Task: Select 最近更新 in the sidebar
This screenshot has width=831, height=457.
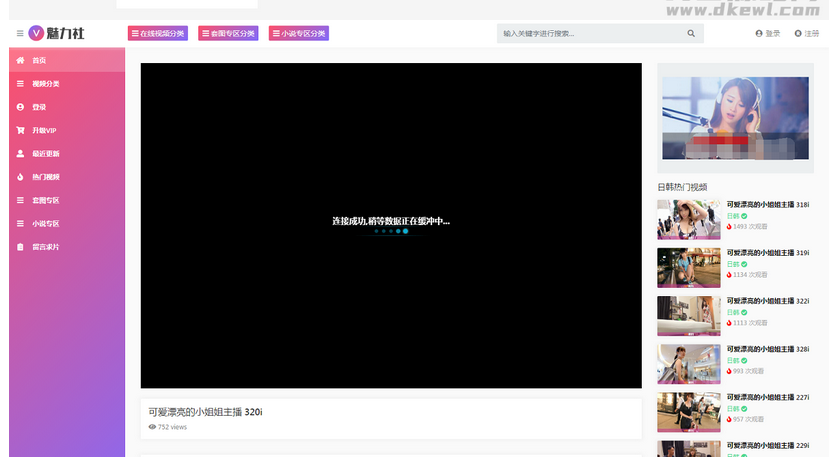Action: (x=67, y=154)
